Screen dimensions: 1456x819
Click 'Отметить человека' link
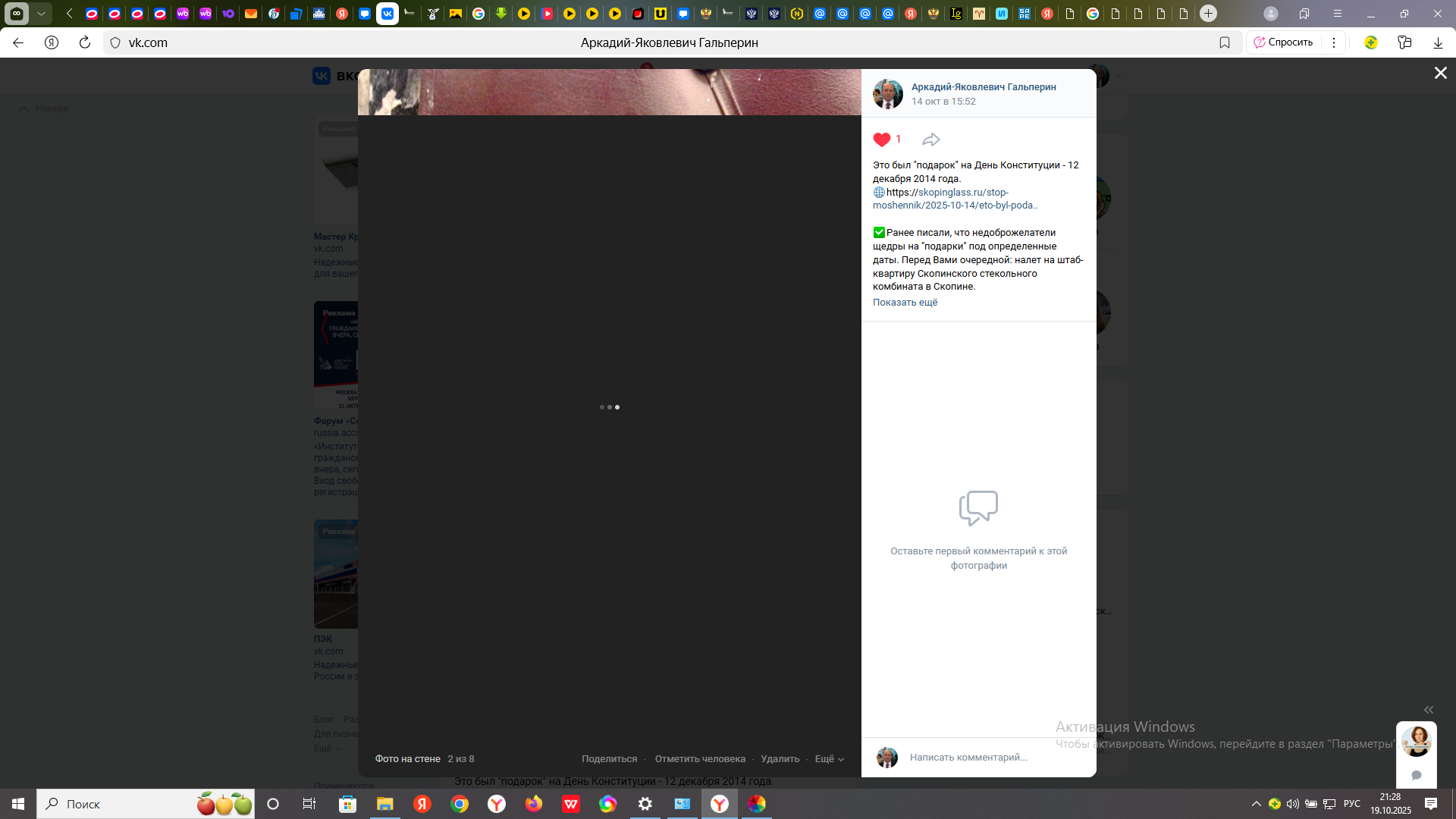[x=699, y=759]
